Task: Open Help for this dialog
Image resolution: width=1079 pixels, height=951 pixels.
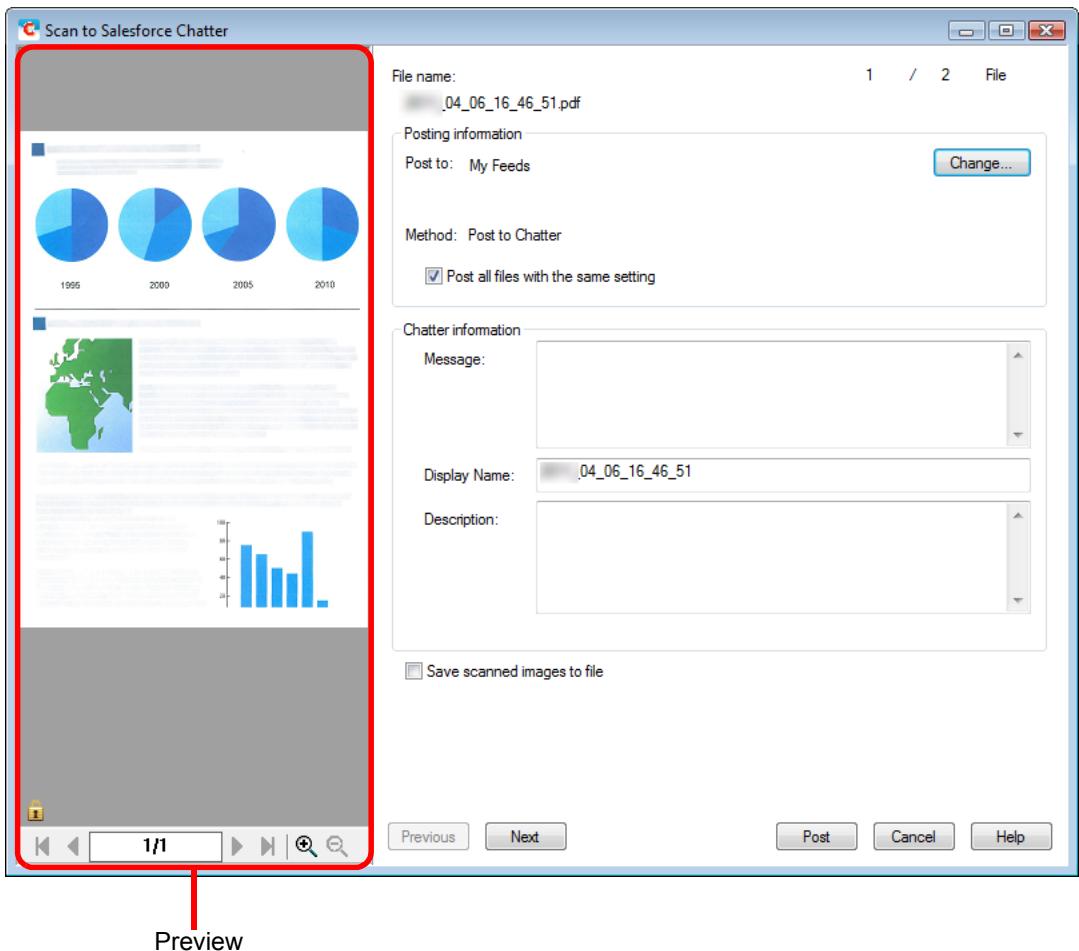Action: [x=1010, y=836]
